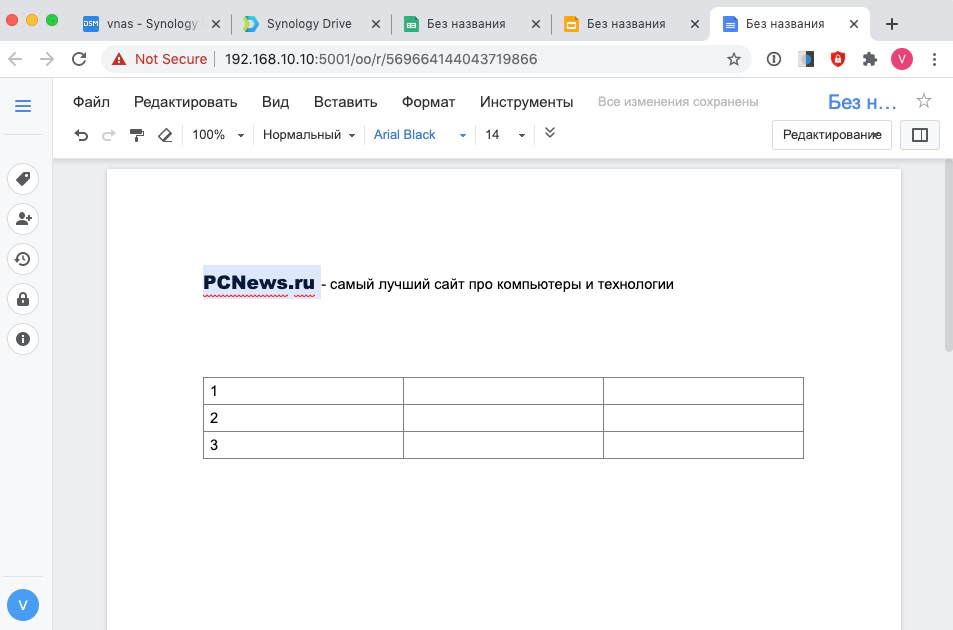Click the tag label icon in sidebar
This screenshot has height=630, width=953.
pos(23,179)
